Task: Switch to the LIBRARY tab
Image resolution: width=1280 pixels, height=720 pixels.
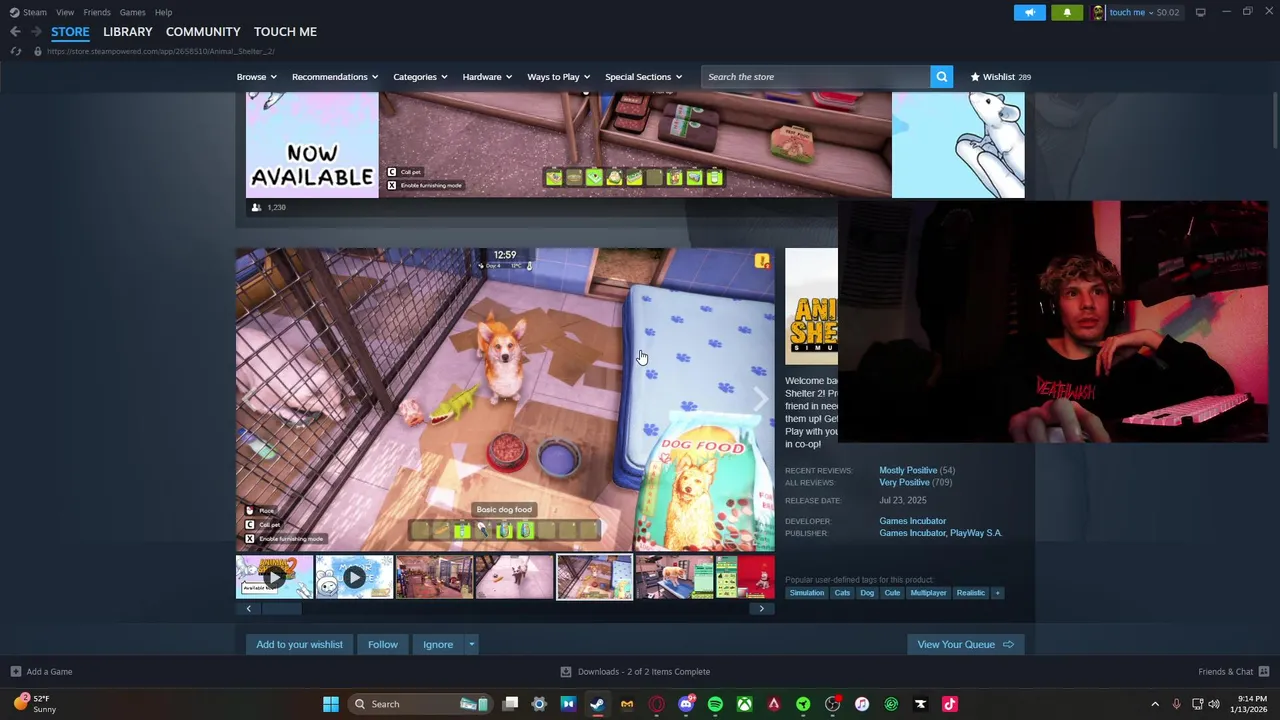Action: pyautogui.click(x=128, y=32)
